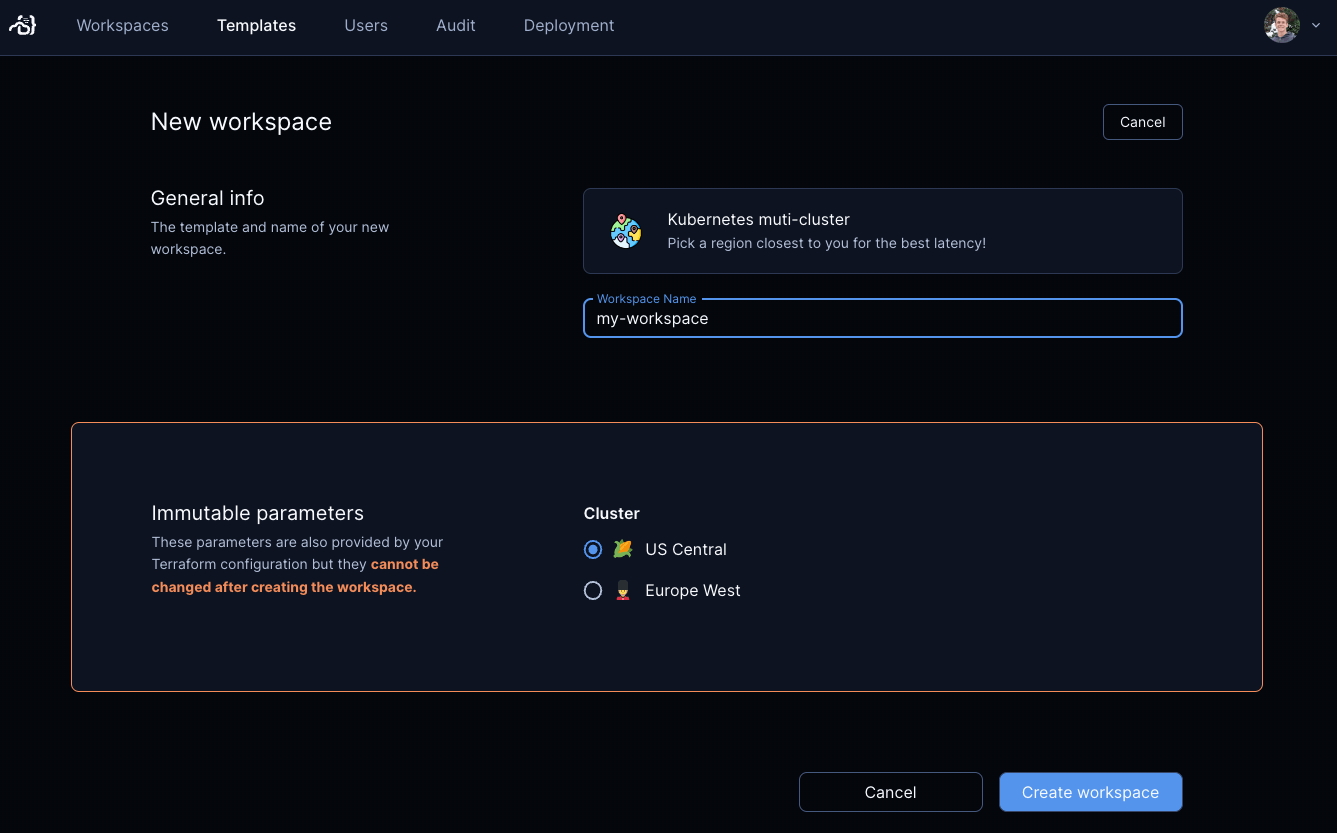Click the Coder logo in the navbar

point(21,25)
